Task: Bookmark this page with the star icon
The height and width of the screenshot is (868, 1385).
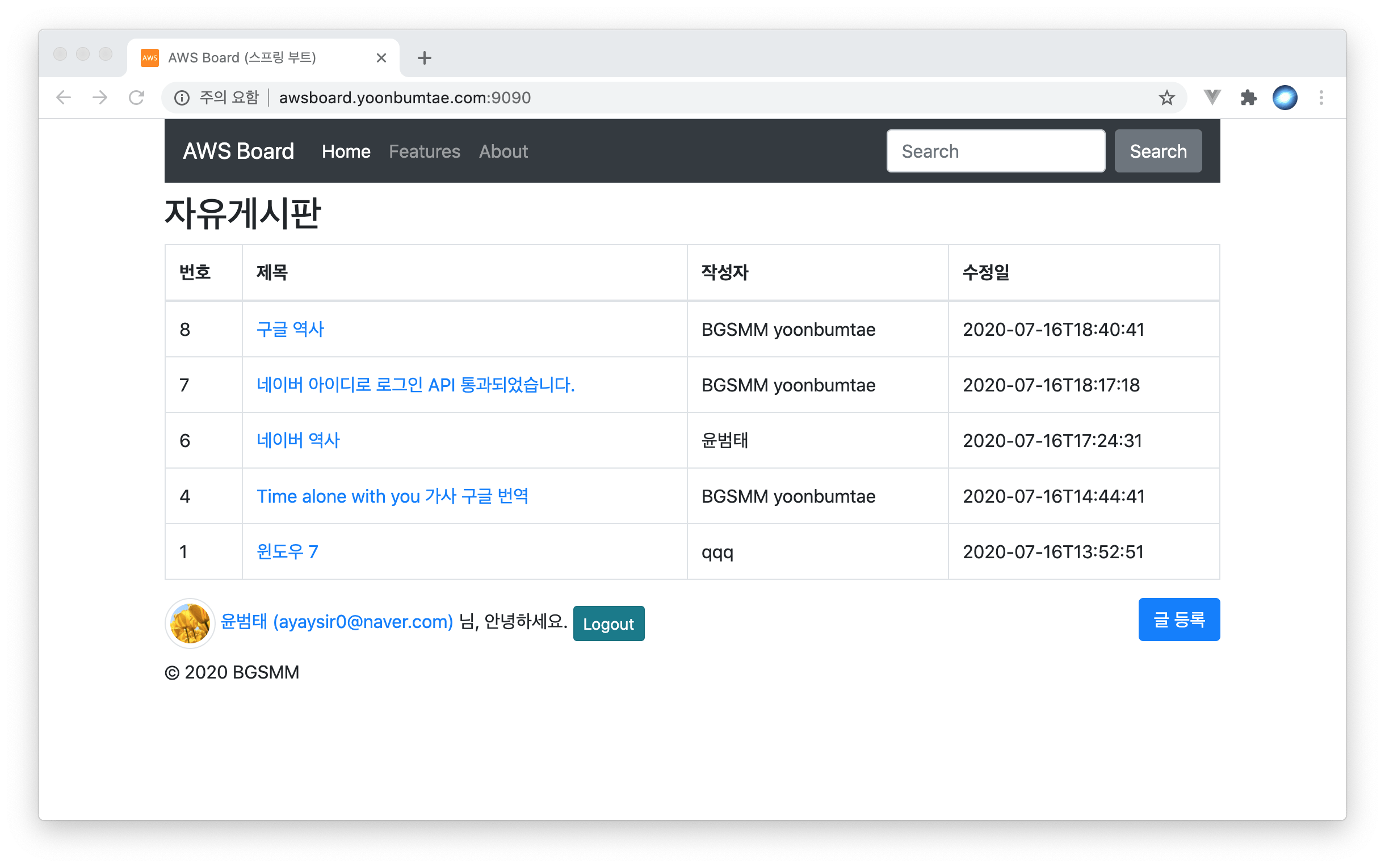Action: 1166,98
